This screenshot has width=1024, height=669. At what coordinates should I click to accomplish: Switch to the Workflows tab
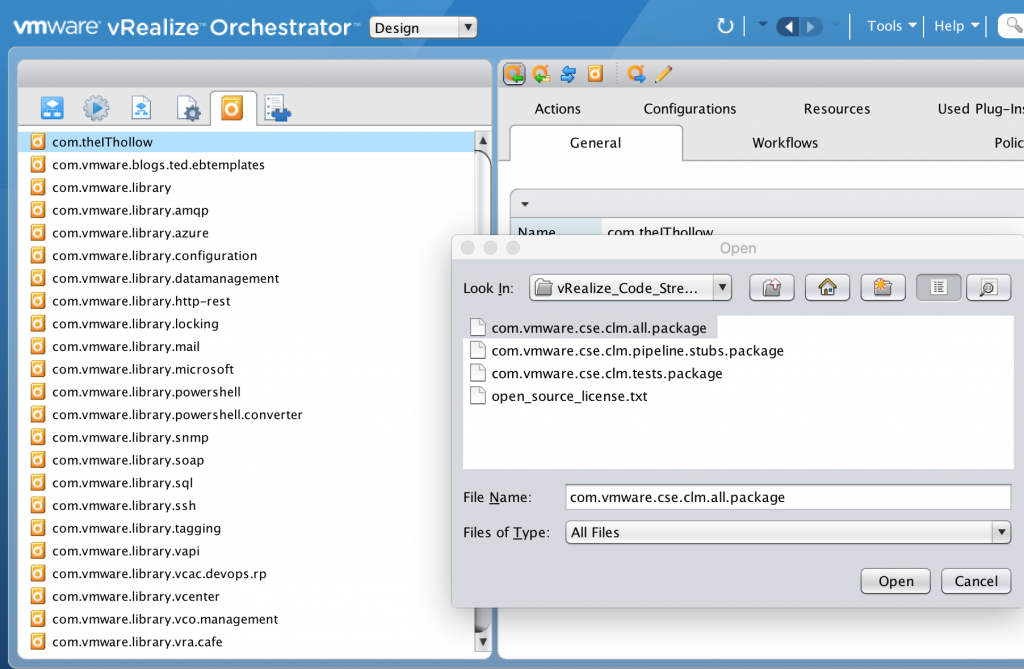point(785,143)
